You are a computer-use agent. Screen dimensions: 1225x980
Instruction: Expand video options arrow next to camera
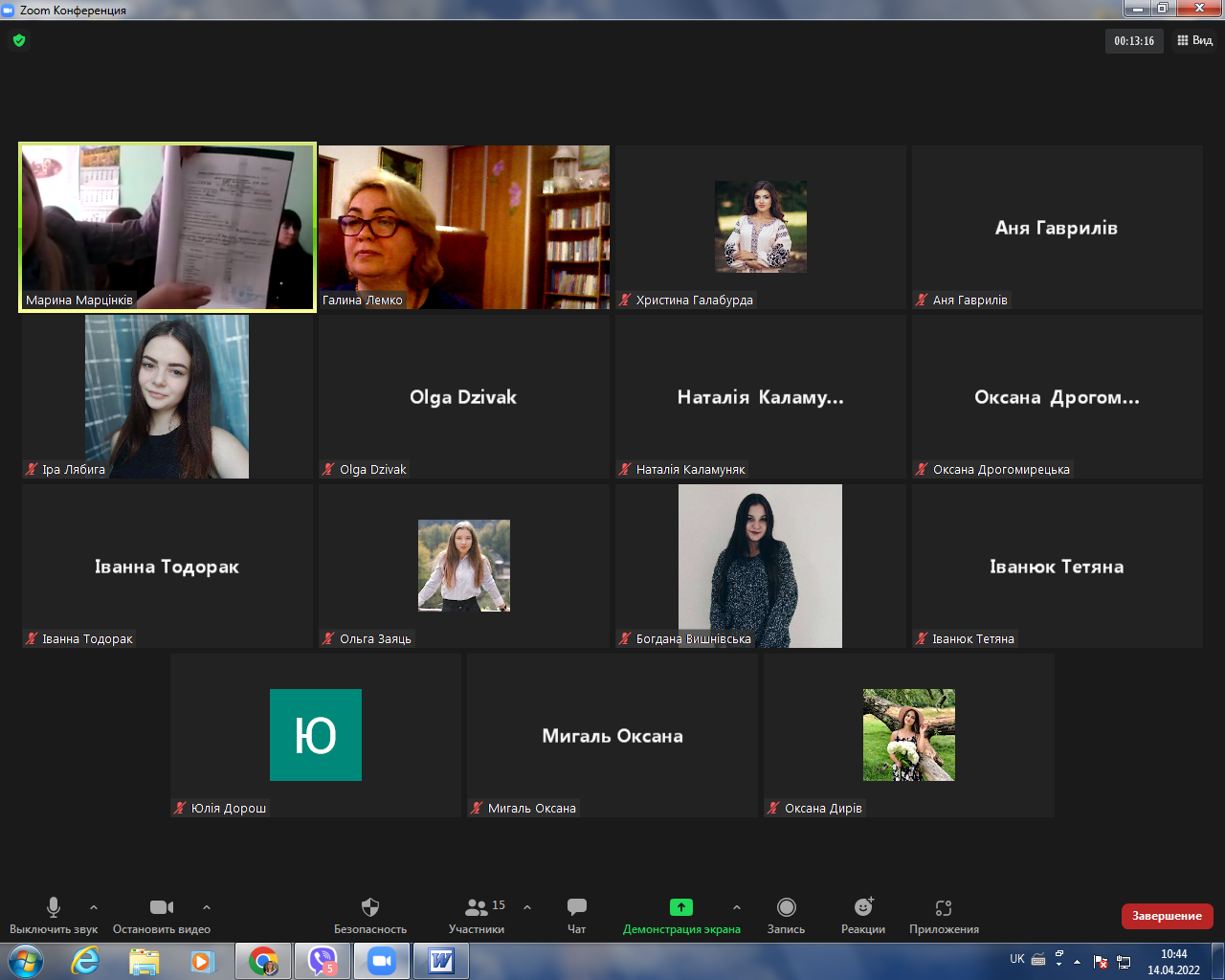click(x=207, y=907)
